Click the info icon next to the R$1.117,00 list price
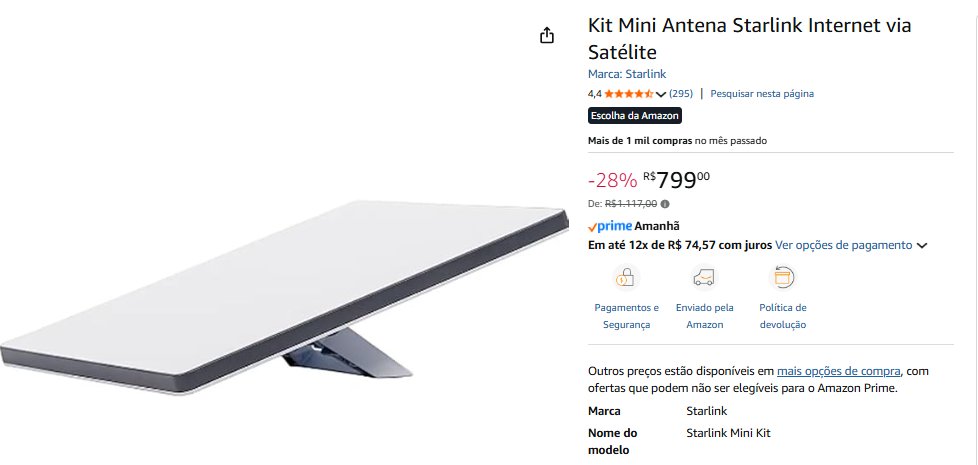Viewport: 978px width, 465px height. pyautogui.click(x=666, y=203)
